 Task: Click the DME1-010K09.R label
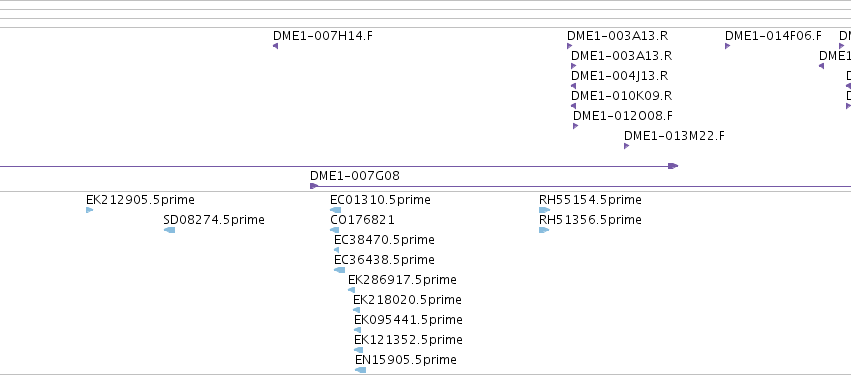[x=621, y=96]
